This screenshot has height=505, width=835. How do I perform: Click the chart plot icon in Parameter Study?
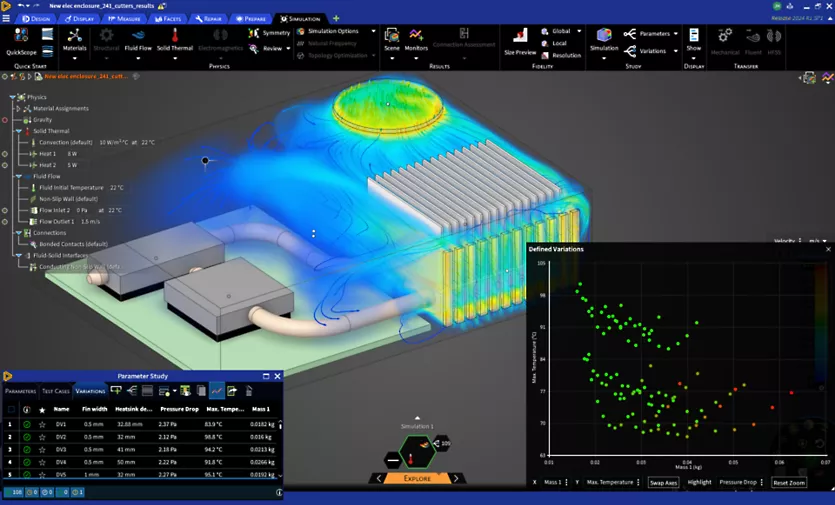pyautogui.click(x=216, y=391)
